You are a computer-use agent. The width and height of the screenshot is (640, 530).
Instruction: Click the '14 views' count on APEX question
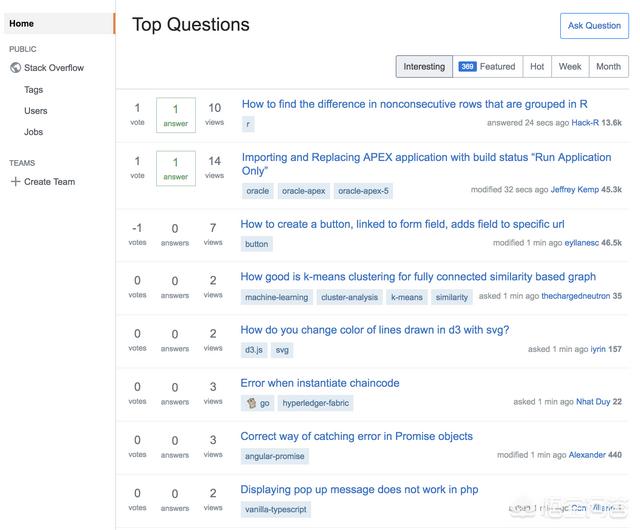point(214,167)
